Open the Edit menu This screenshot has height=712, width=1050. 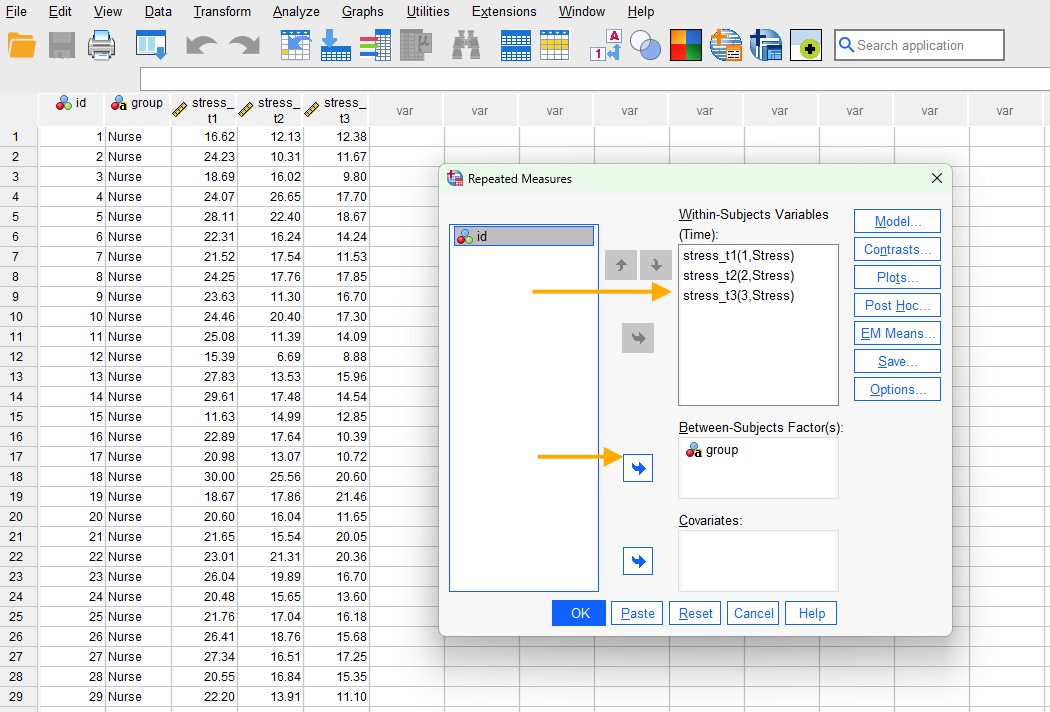point(60,11)
